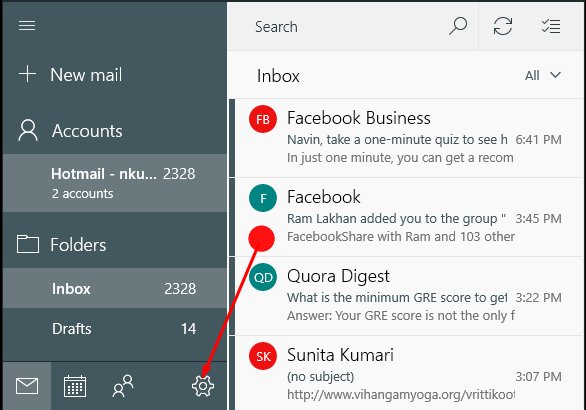Screen dimensions: 586x410
Task: Open the email from Facebook about Ram Lakhan
Action: (406, 217)
